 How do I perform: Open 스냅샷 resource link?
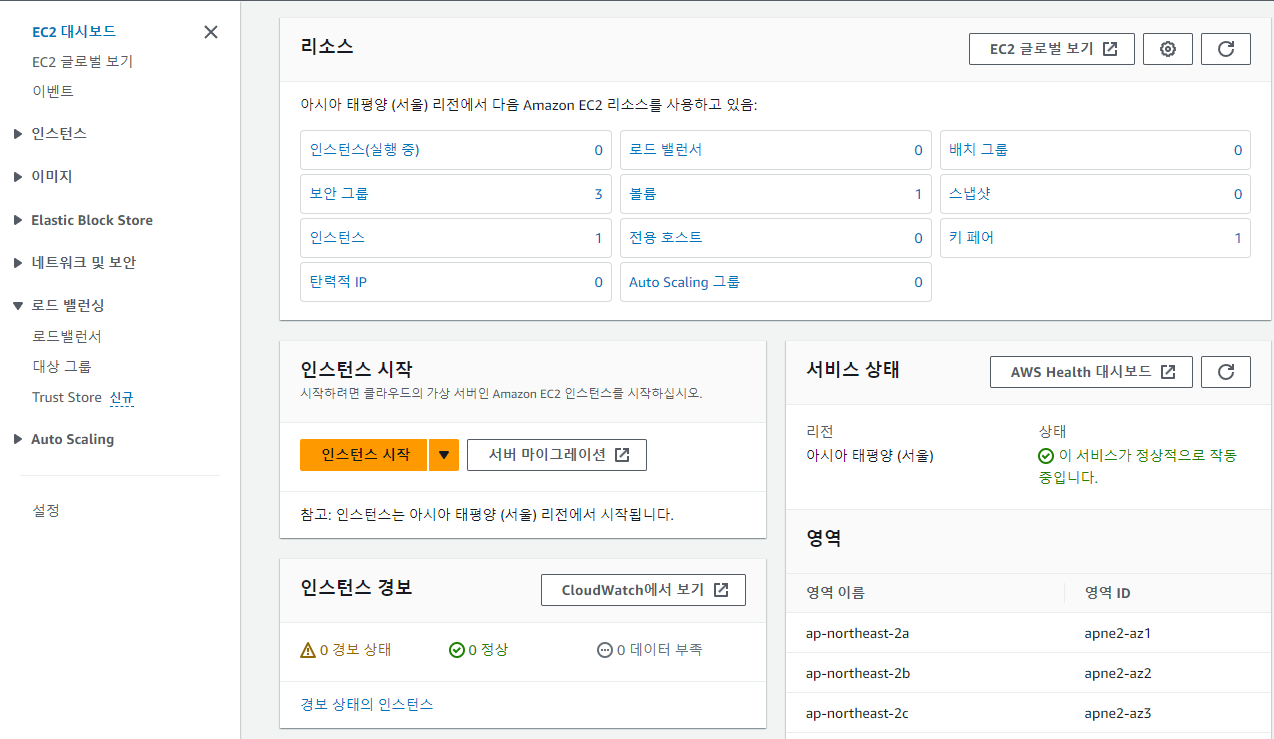point(970,194)
